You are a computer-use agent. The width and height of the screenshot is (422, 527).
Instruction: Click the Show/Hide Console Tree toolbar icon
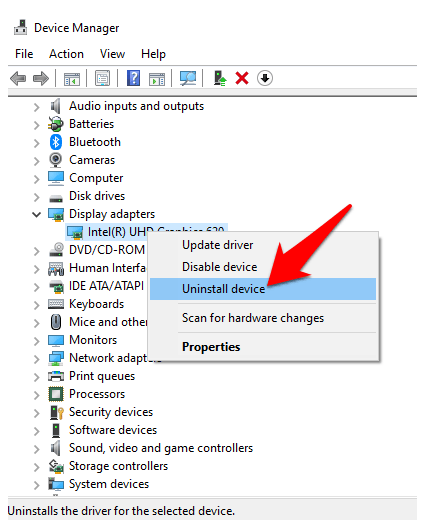[72, 79]
